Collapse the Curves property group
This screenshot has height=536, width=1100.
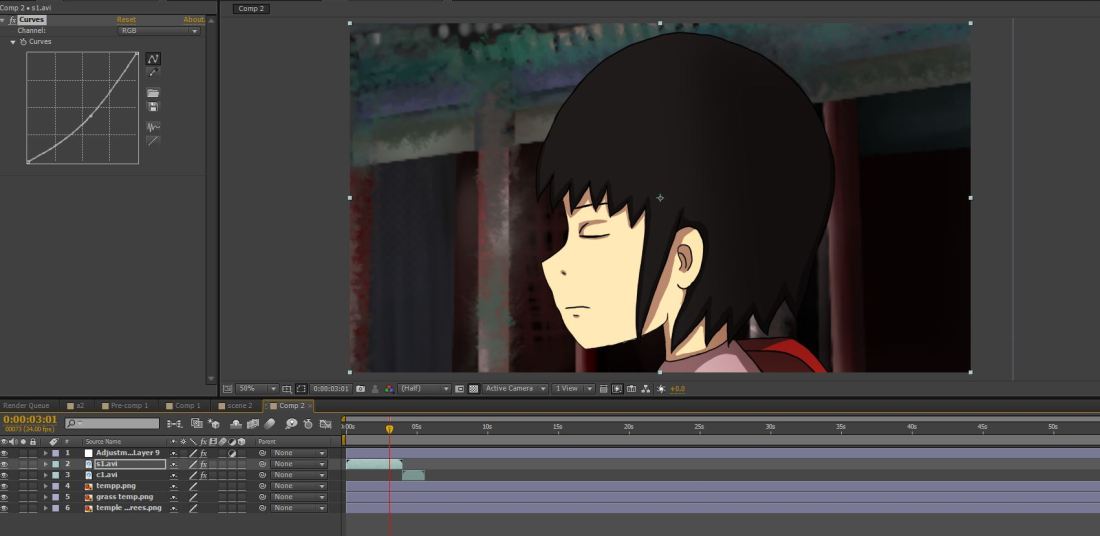click(13, 42)
